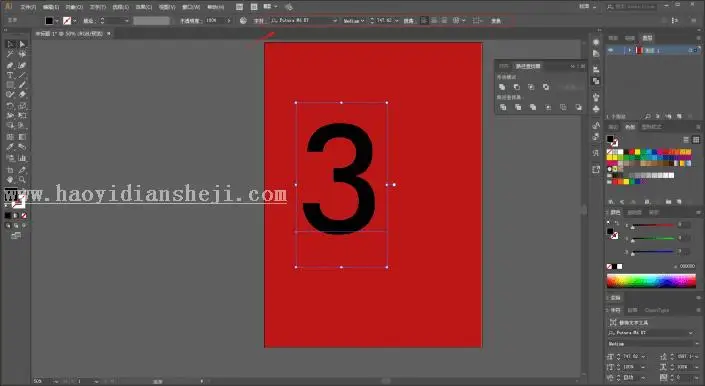
Task: Click the green G color slider
Action: (x=653, y=239)
